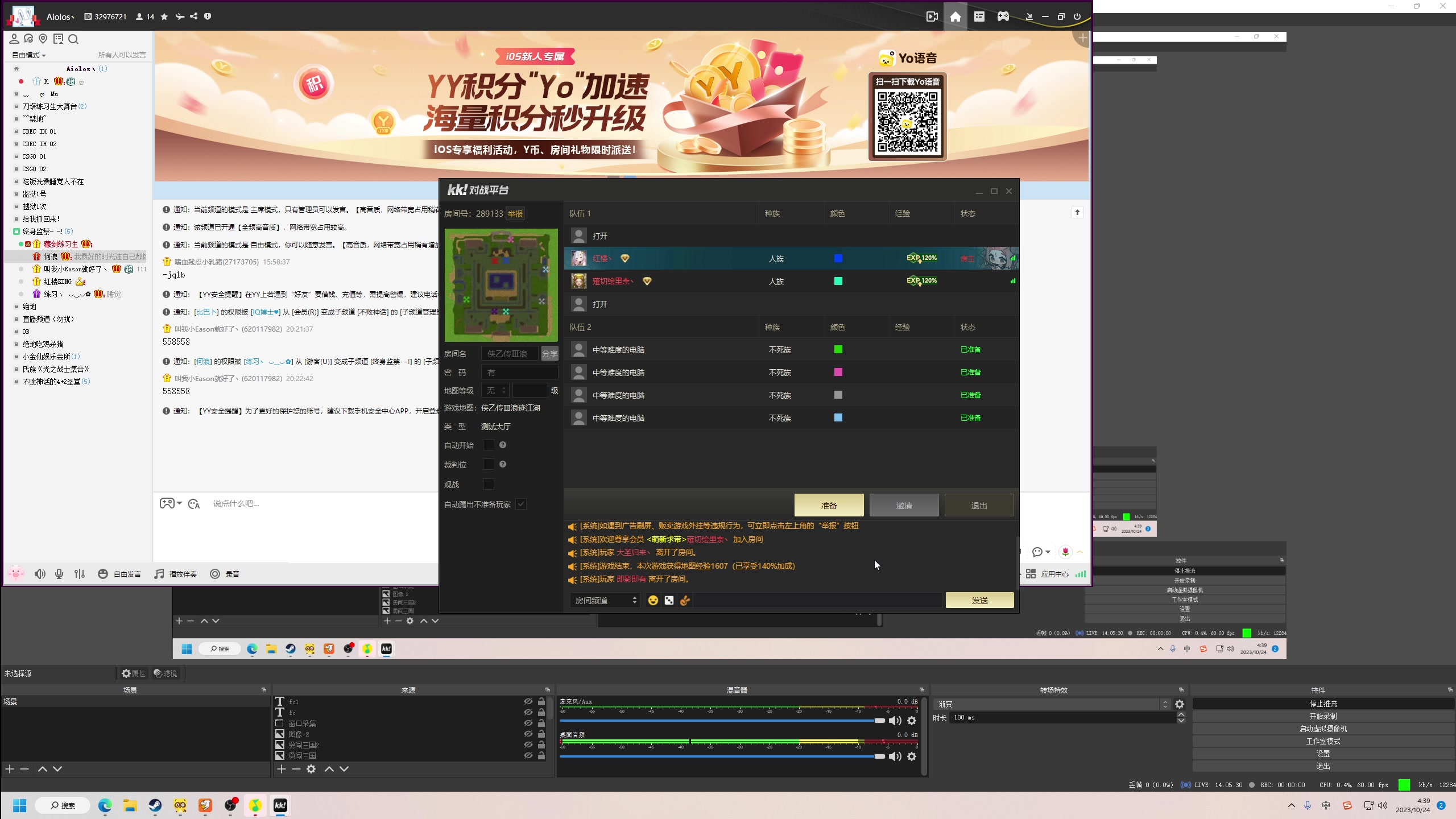Uncheck 自动踢出不准备玩家 checkbox

pyautogui.click(x=521, y=504)
